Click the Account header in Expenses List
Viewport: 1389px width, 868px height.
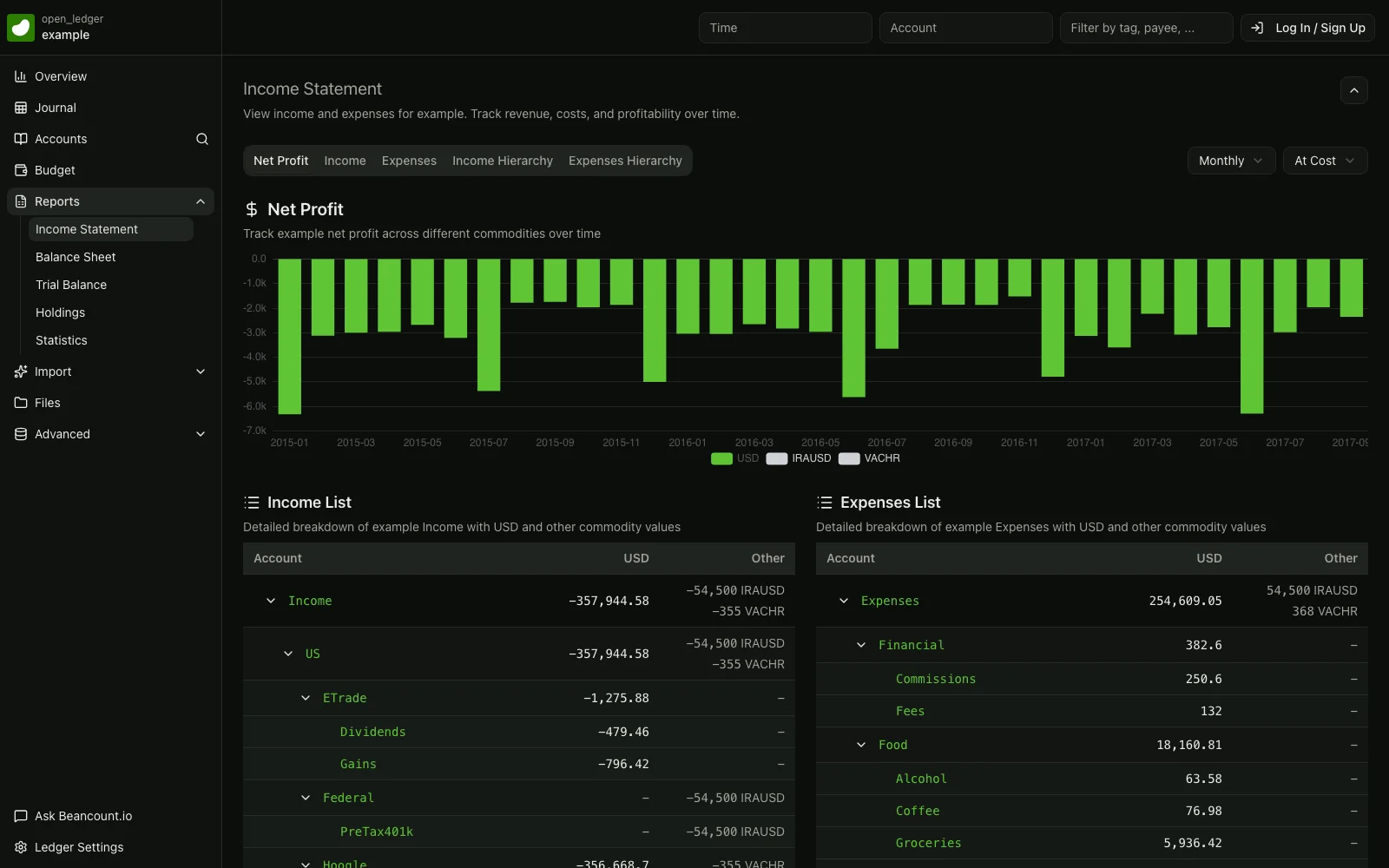click(851, 558)
